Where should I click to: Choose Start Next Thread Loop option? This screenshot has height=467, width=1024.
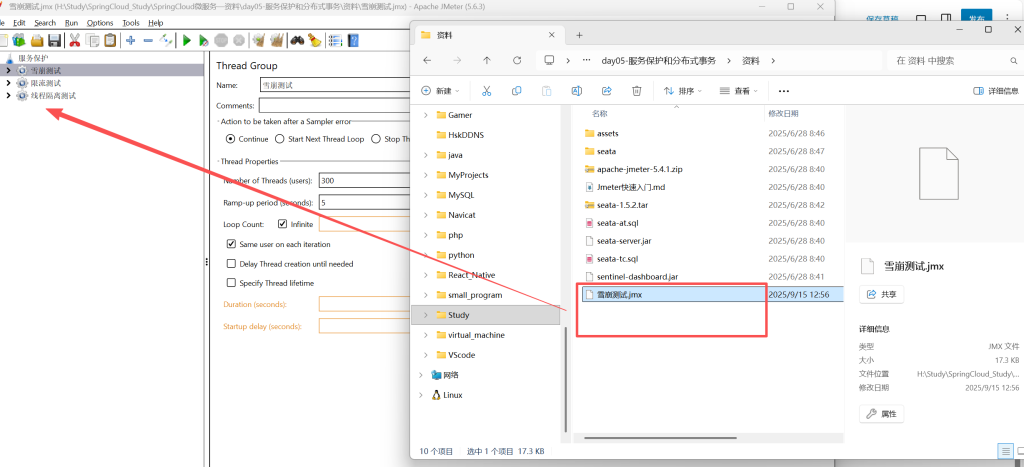tap(280, 139)
